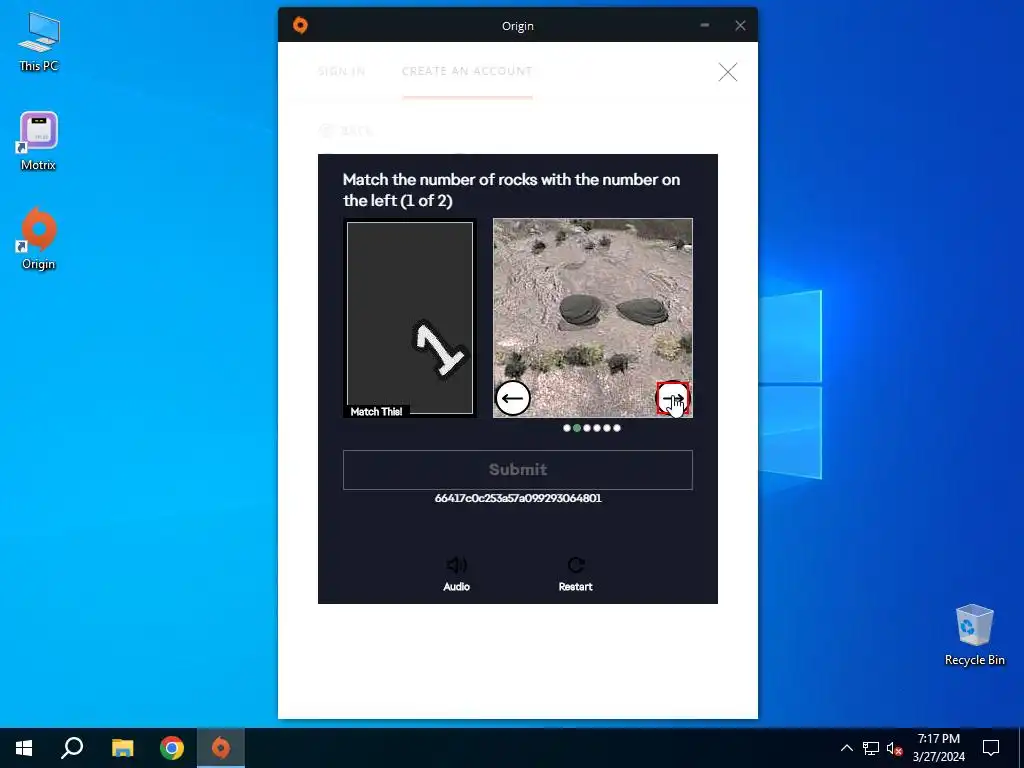Select the Recycle Bin icon
Screen dimensions: 1024x768
pos(974,635)
